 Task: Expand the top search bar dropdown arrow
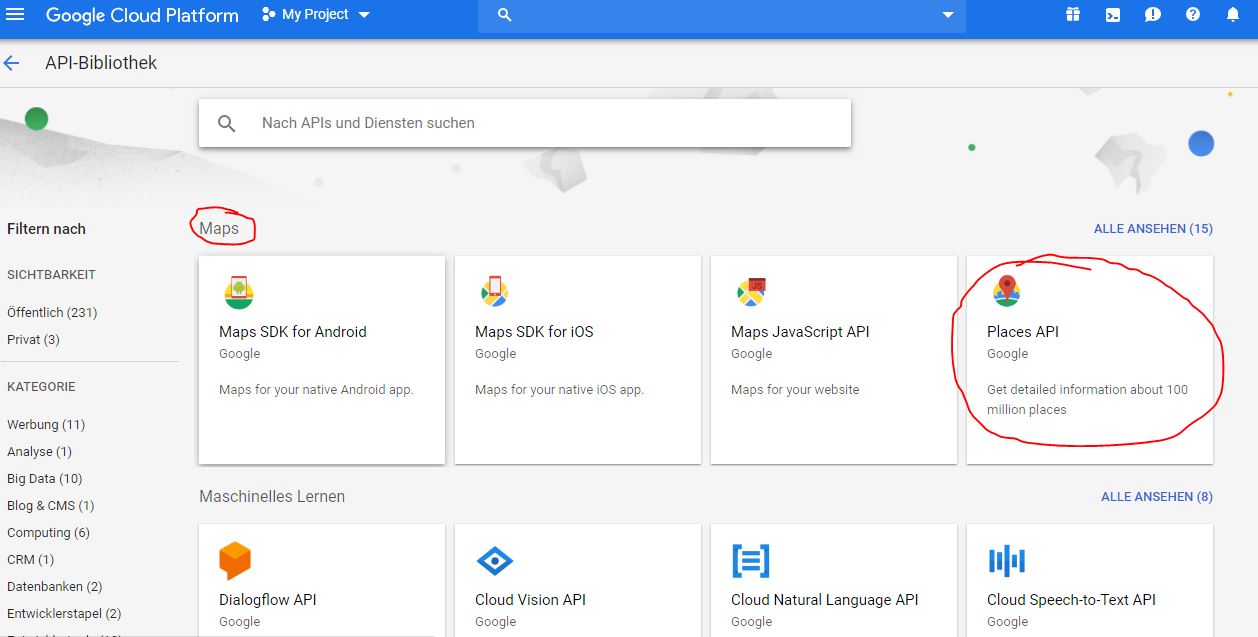coord(948,15)
